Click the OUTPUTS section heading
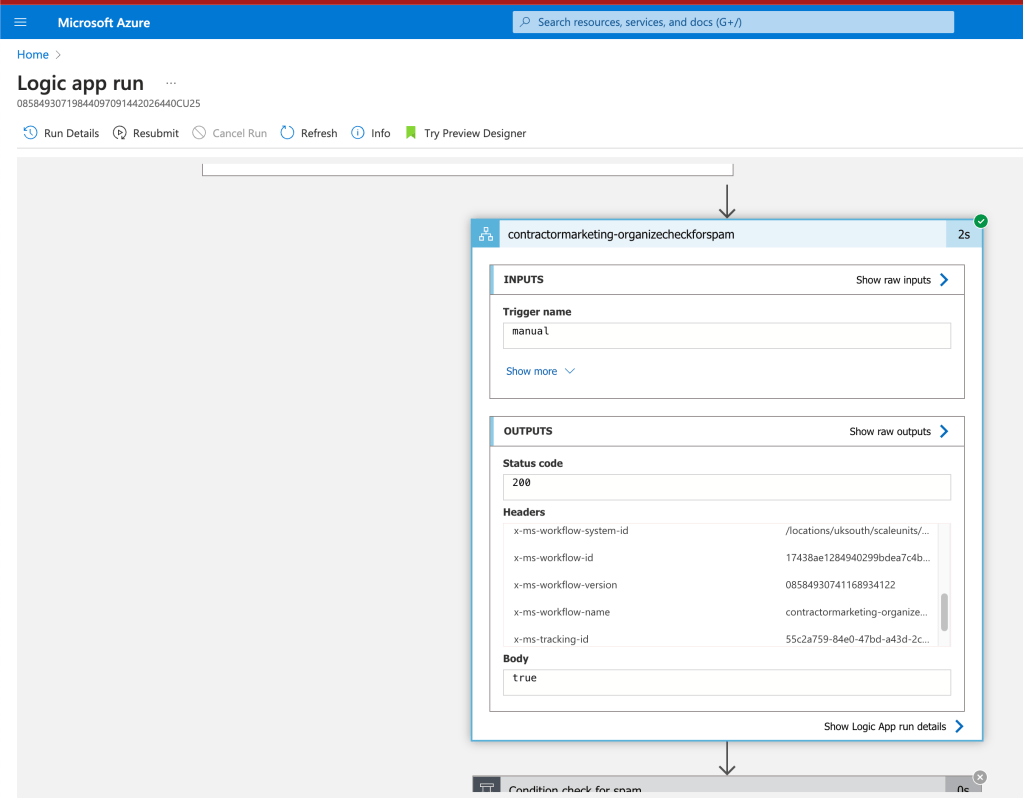 pos(528,431)
